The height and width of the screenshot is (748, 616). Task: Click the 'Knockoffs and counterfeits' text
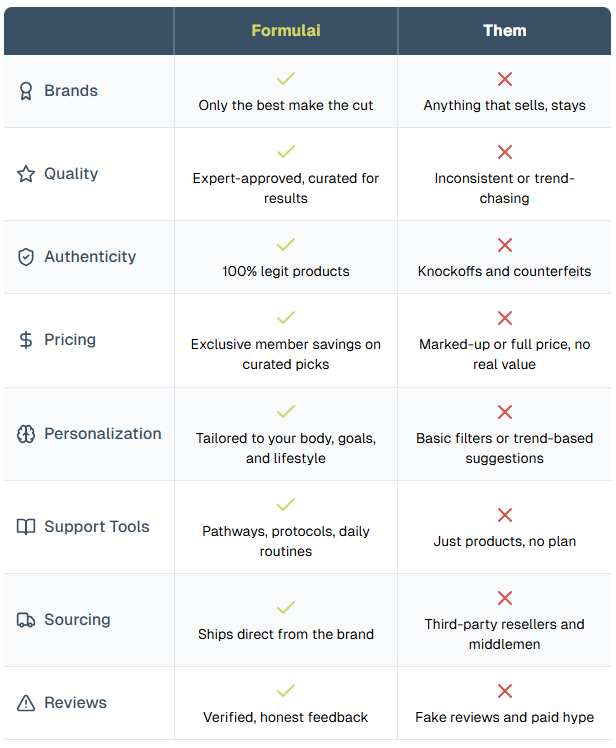tap(504, 271)
